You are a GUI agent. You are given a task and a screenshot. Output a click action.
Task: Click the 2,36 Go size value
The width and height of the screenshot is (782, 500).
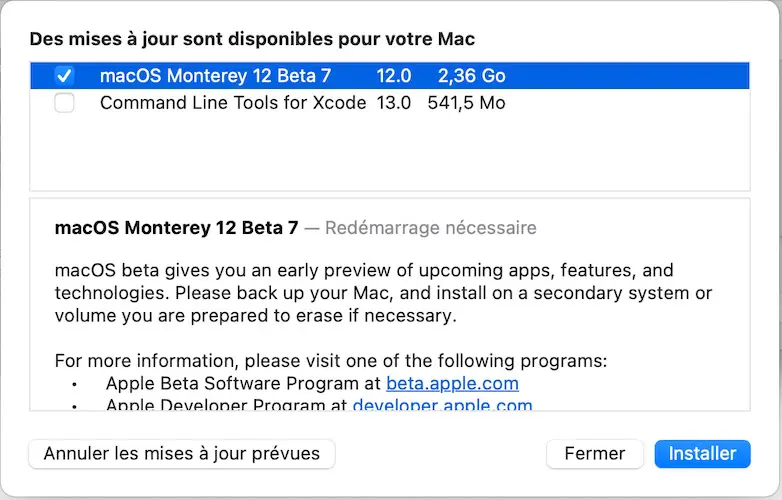[471, 76]
